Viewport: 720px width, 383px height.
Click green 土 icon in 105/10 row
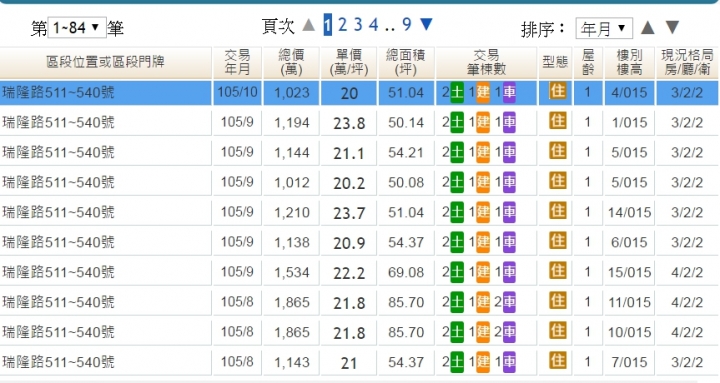pos(457,92)
